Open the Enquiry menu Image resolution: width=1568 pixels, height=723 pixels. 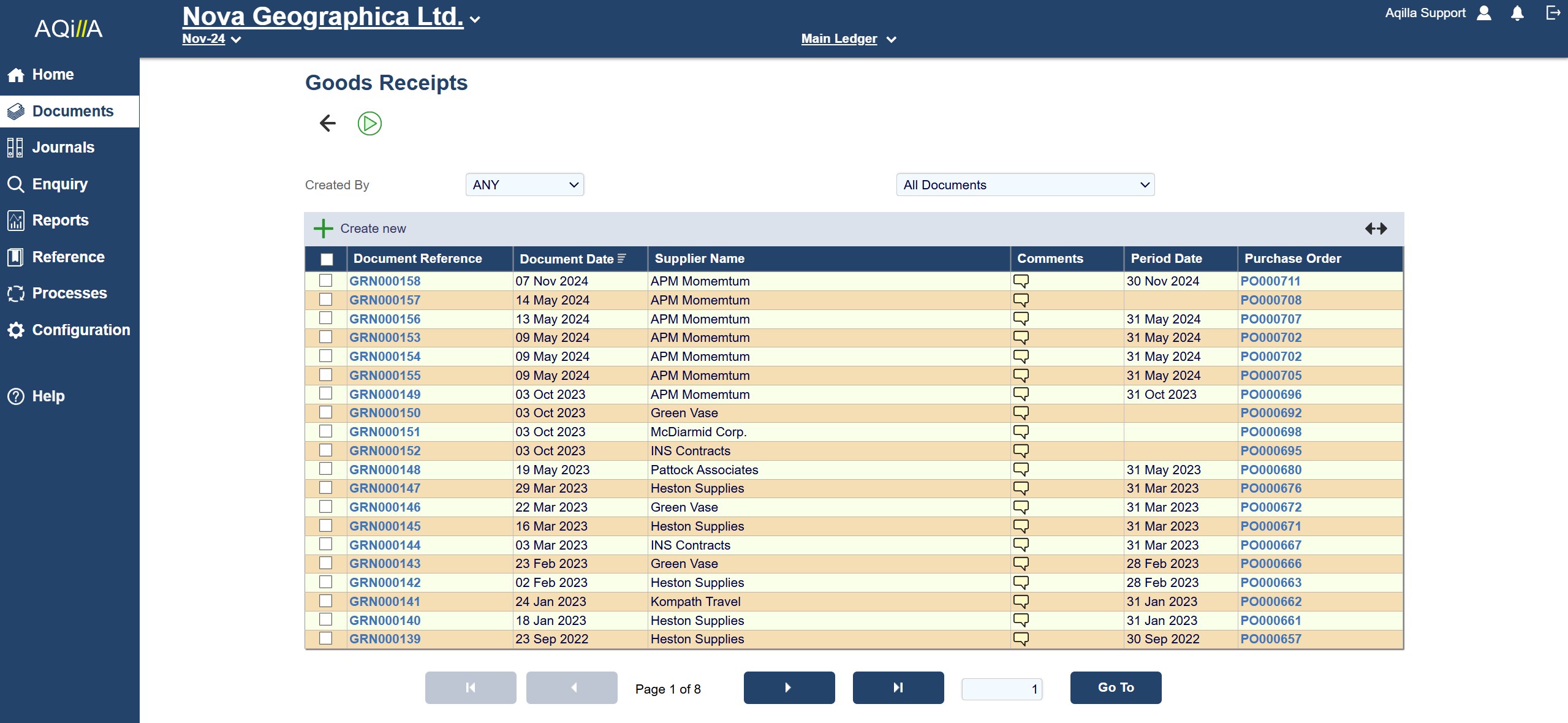(59, 184)
